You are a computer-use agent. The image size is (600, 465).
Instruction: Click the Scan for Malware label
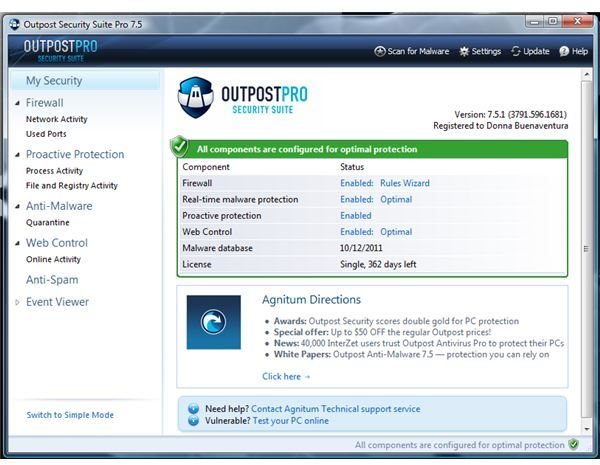coord(418,51)
